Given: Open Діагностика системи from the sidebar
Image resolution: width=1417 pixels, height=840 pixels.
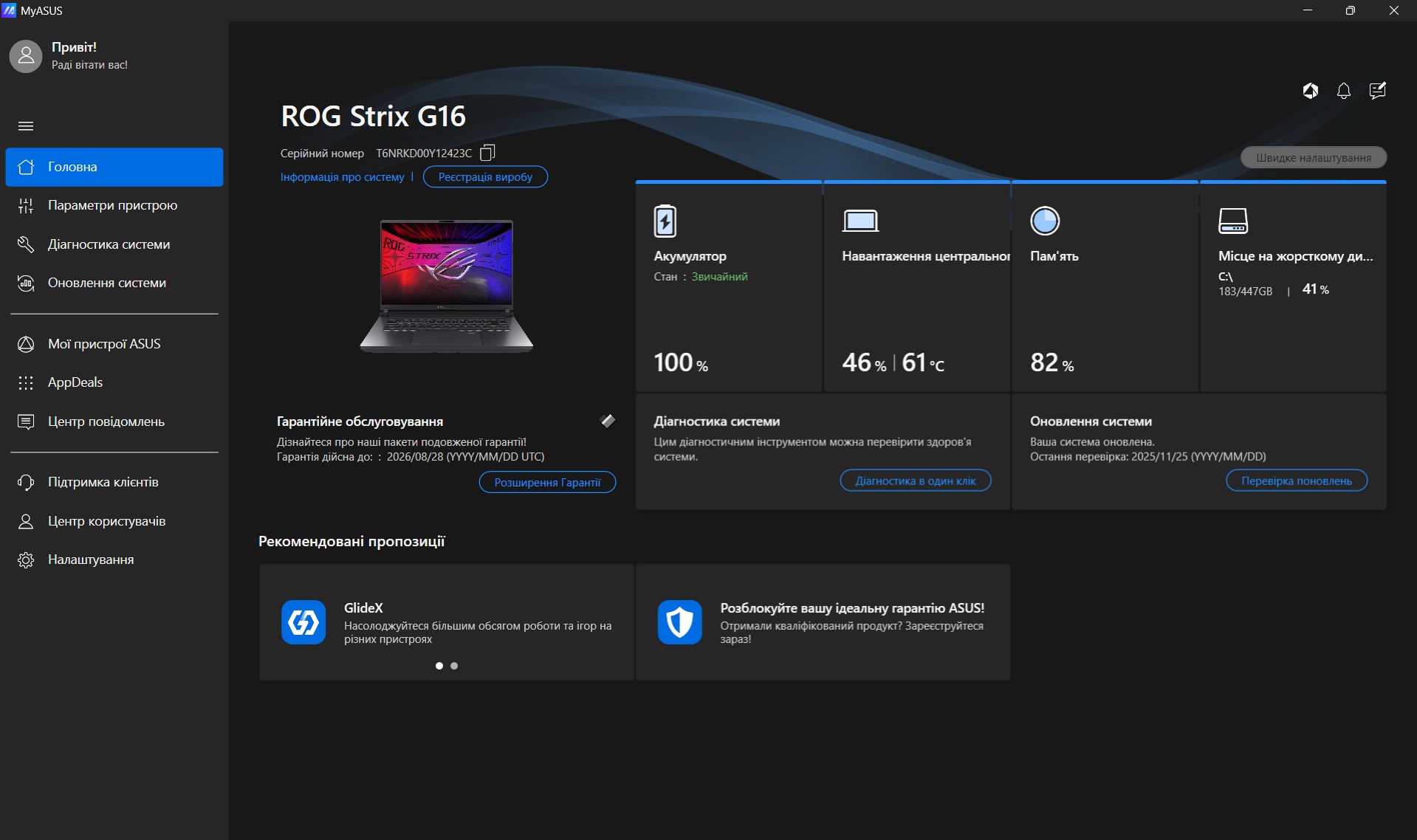Looking at the screenshot, I should (109, 244).
